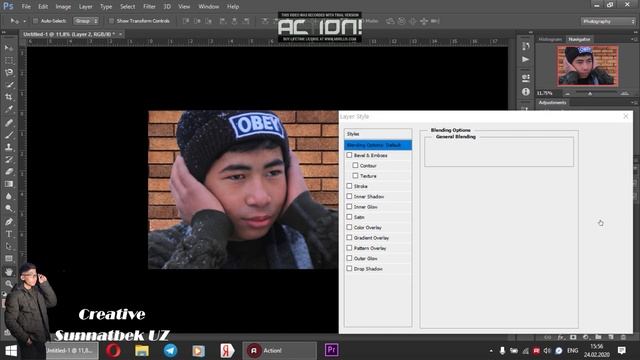Open the Window menu

(209, 7)
